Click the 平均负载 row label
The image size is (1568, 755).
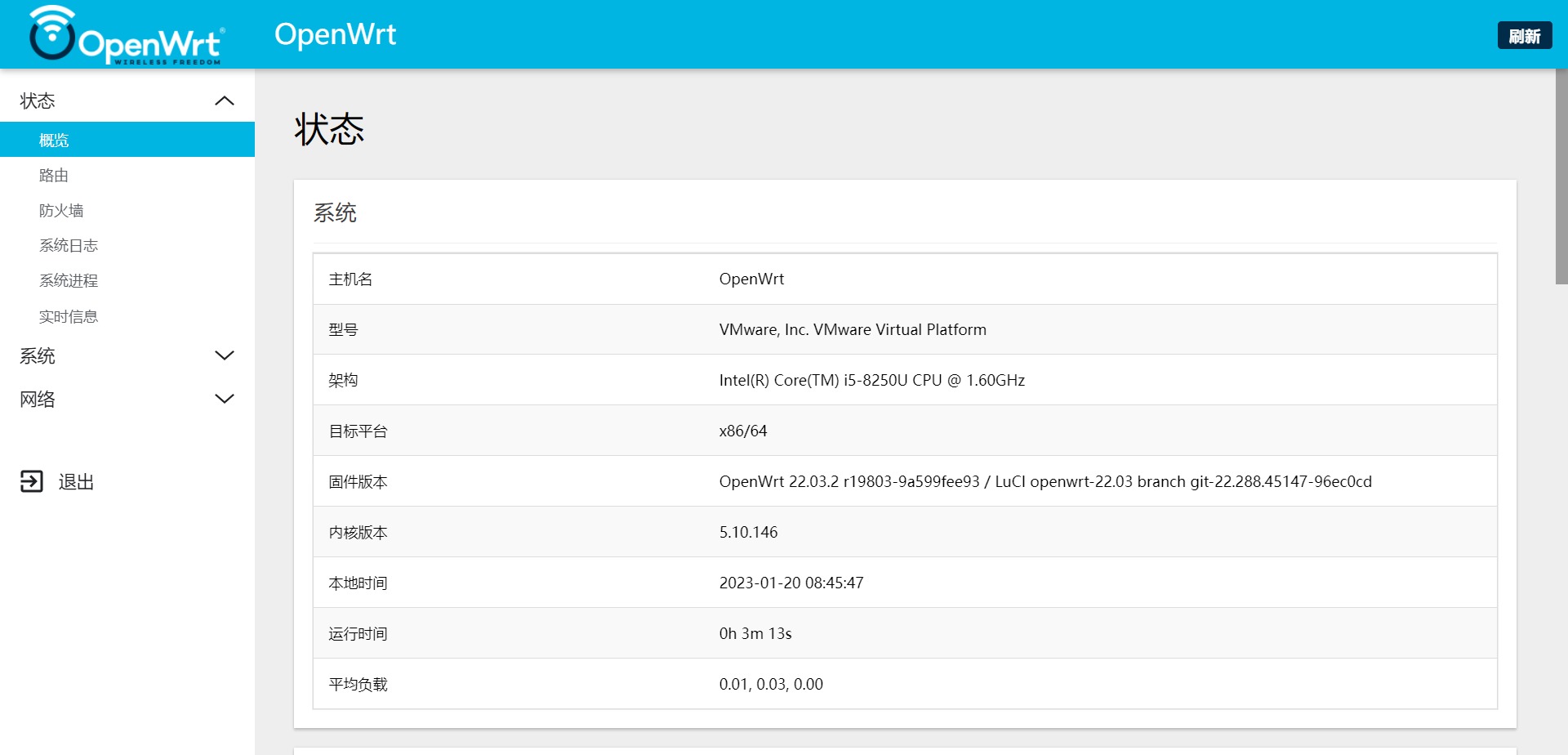coord(358,685)
